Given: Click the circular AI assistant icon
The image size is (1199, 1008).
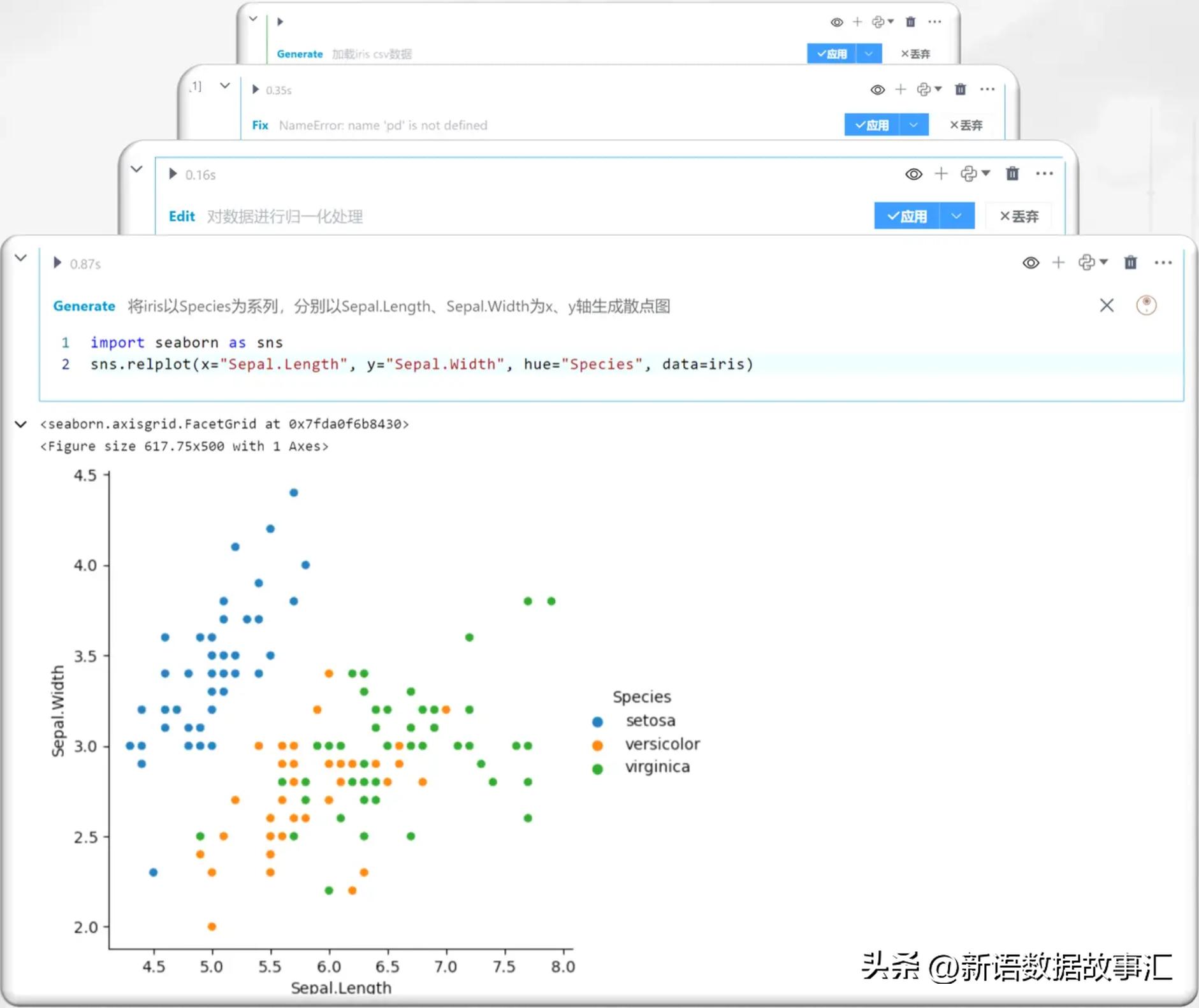Looking at the screenshot, I should [1146, 305].
